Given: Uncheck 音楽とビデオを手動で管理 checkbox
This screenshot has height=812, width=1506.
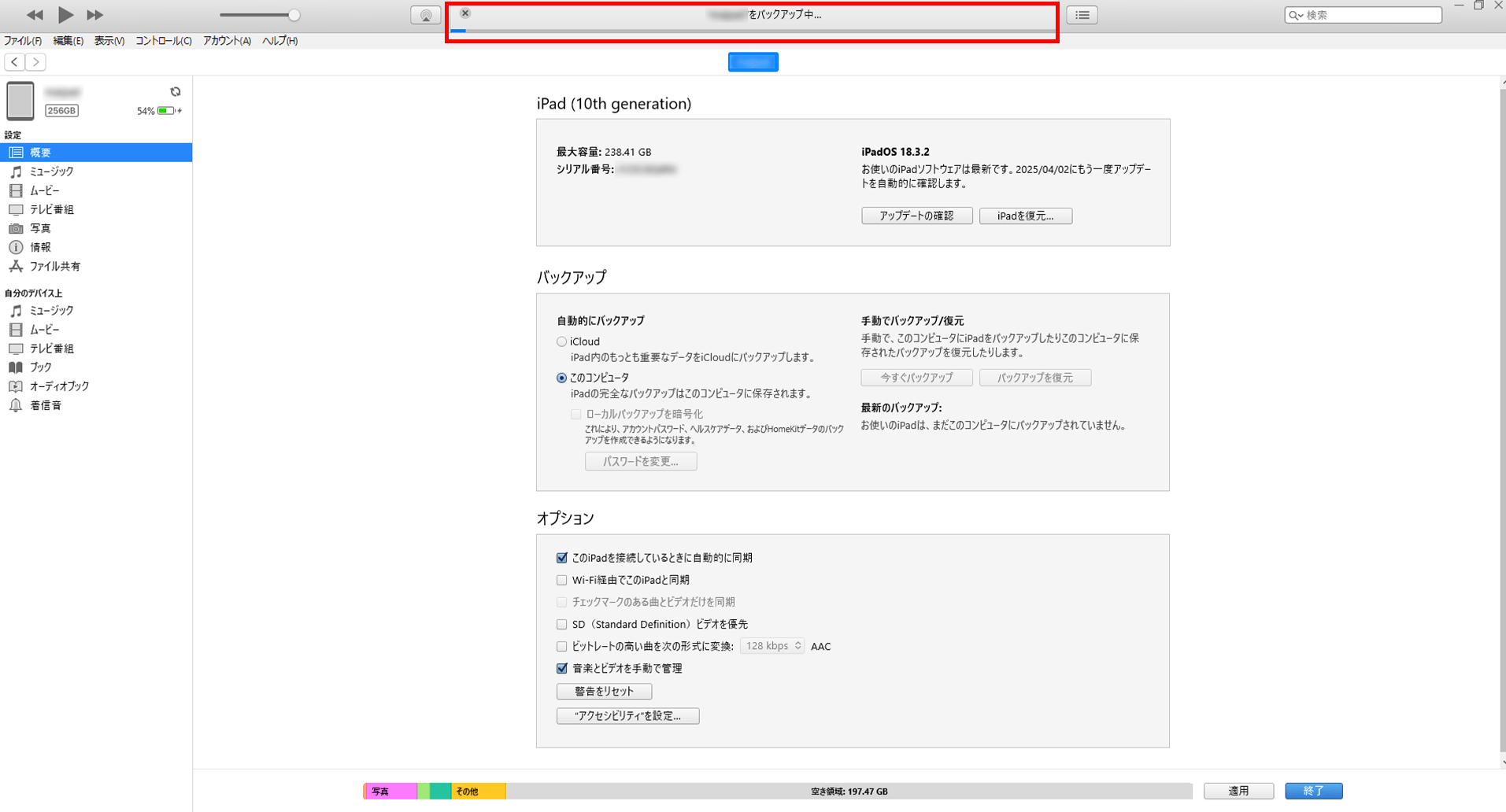Looking at the screenshot, I should [x=562, y=668].
